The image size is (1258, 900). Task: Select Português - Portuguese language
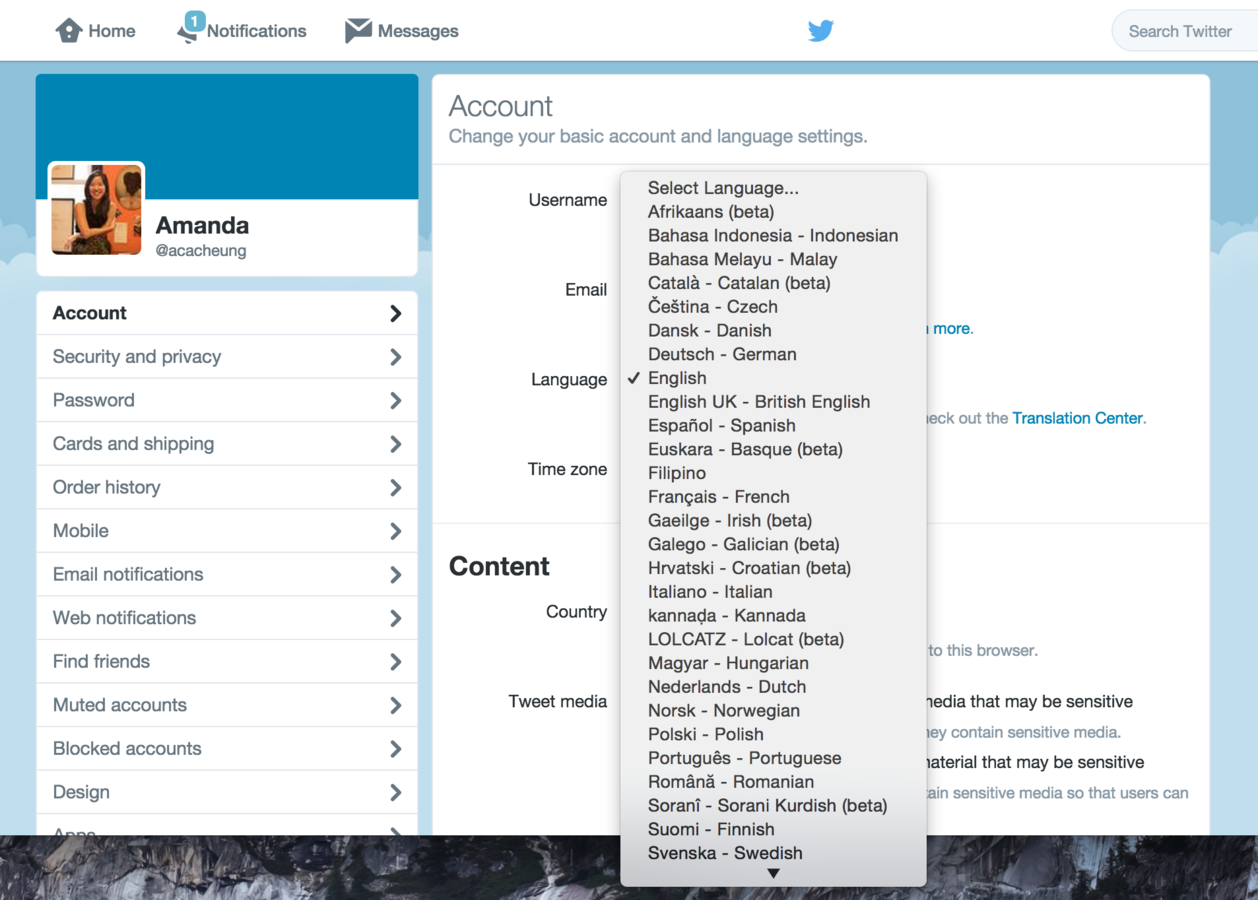click(773, 758)
